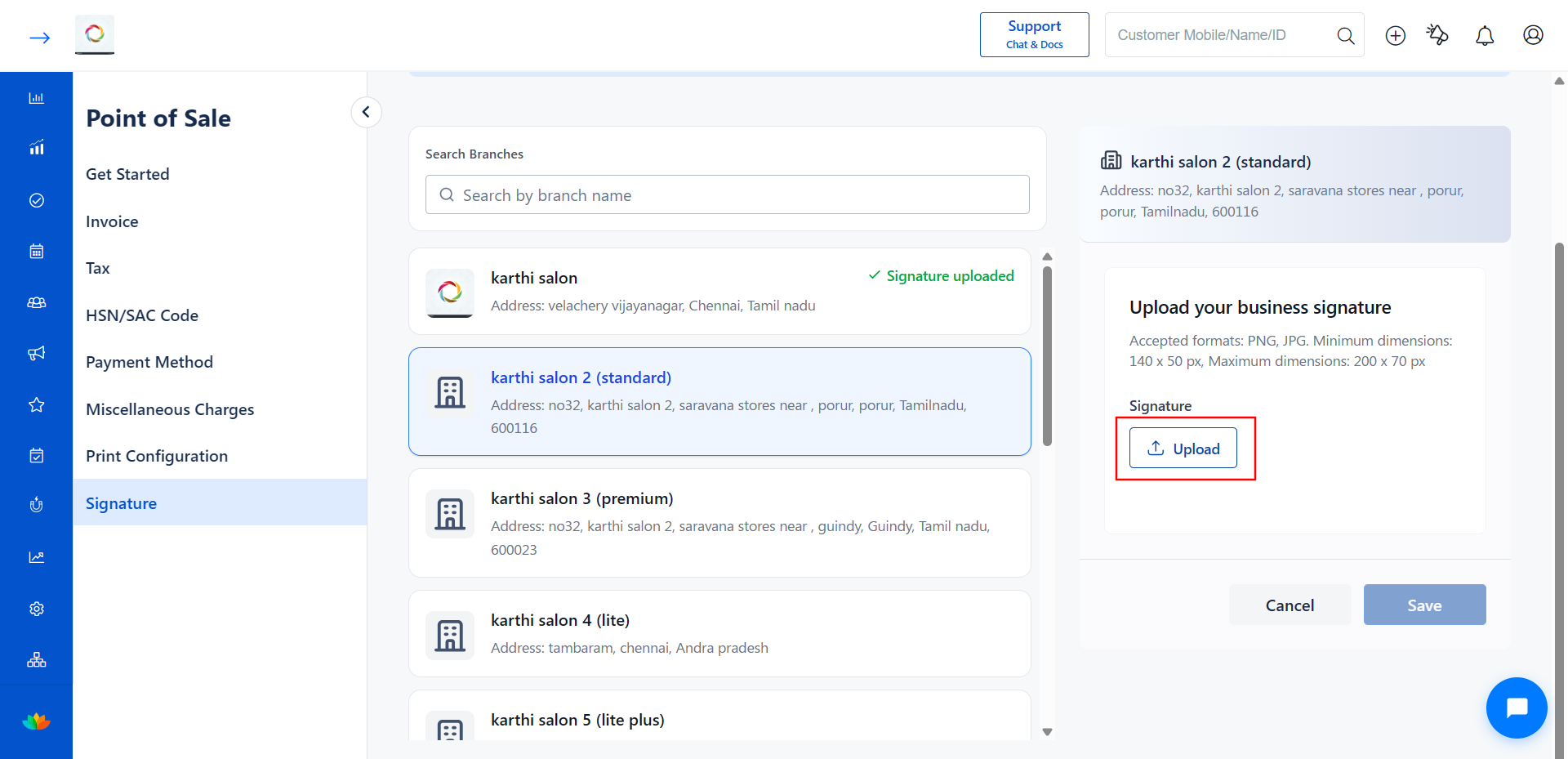Select the Signature menu item

tap(220, 502)
